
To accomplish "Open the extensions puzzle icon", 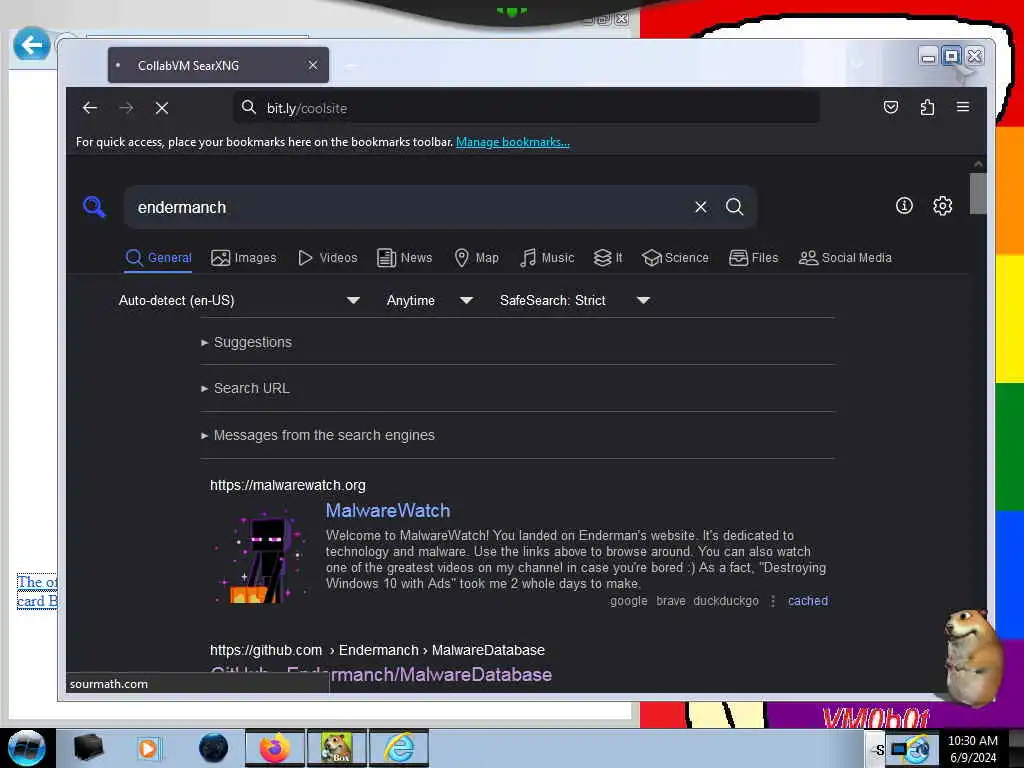I will pyautogui.click(x=927, y=107).
